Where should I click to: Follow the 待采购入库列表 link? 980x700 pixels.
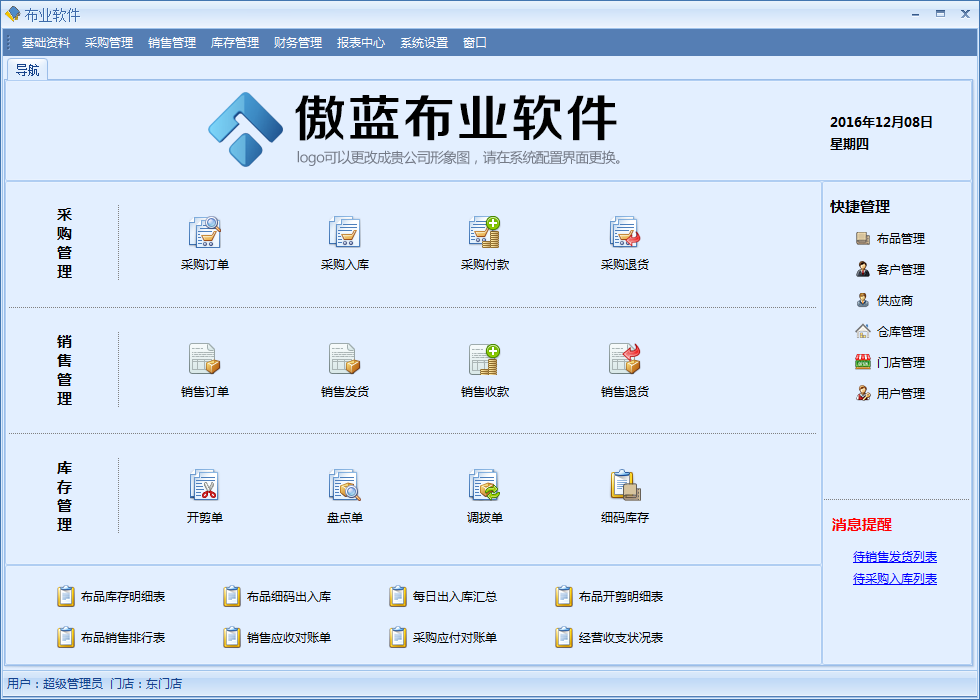(x=895, y=579)
